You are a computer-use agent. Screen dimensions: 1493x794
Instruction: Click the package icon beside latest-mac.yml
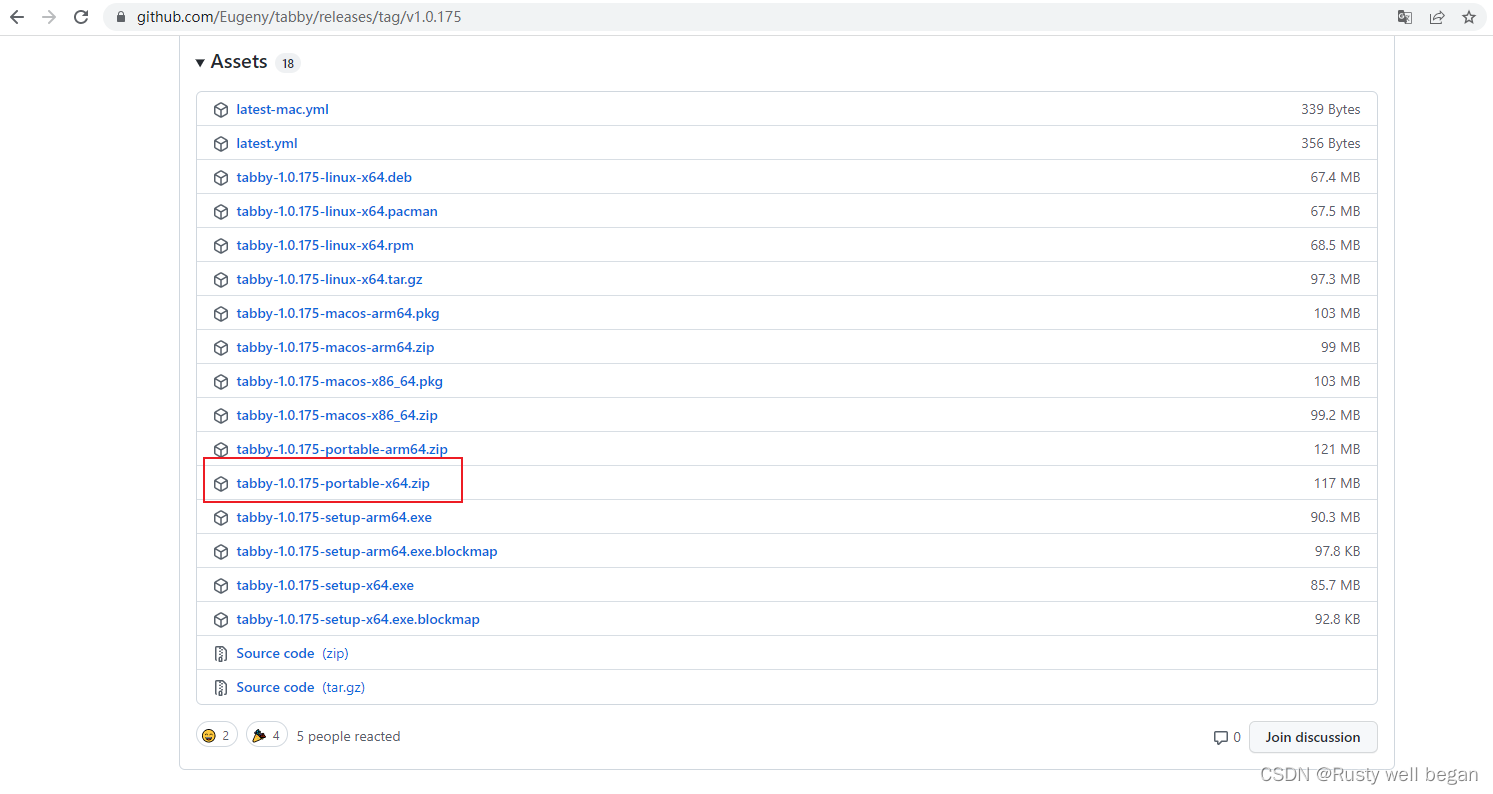[x=221, y=109]
